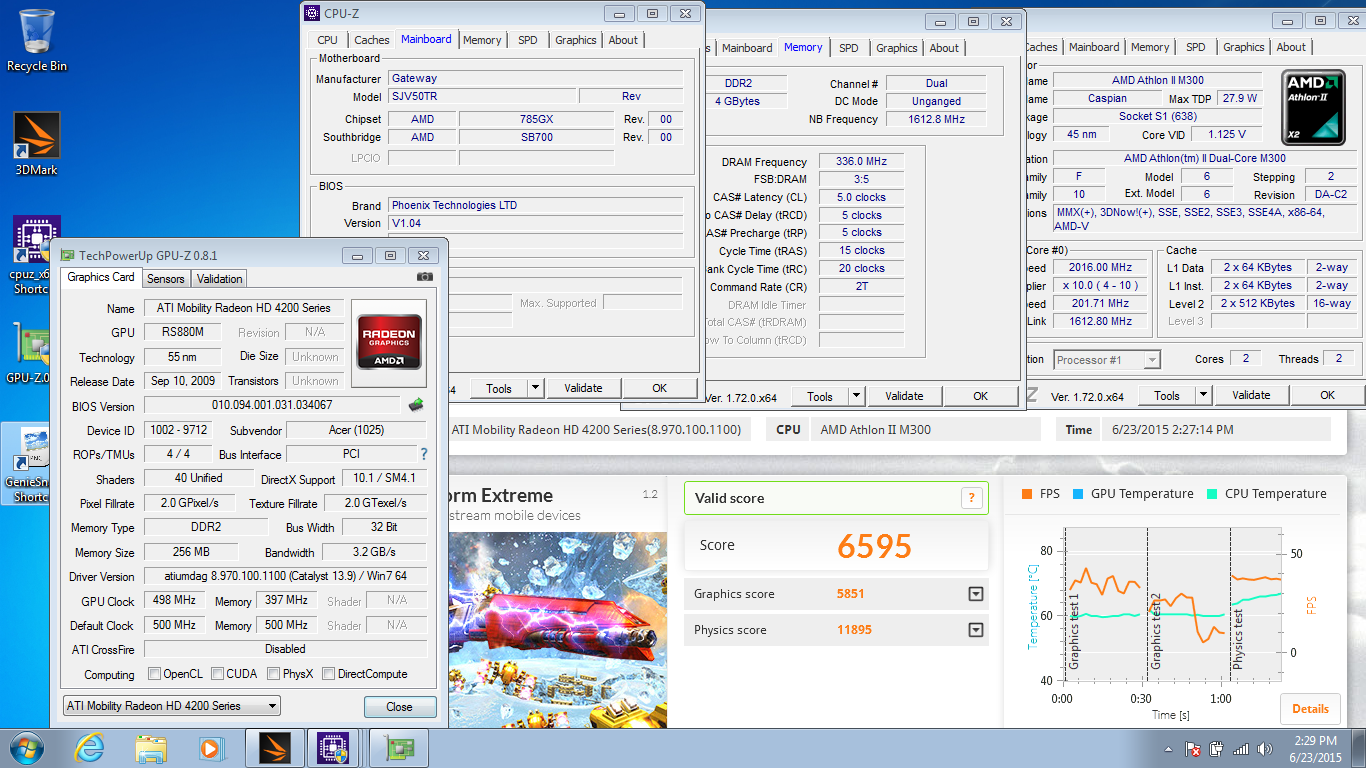Viewport: 1366px width, 768px height.
Task: Click the orange FPS legend swatch
Action: [x=1026, y=494]
